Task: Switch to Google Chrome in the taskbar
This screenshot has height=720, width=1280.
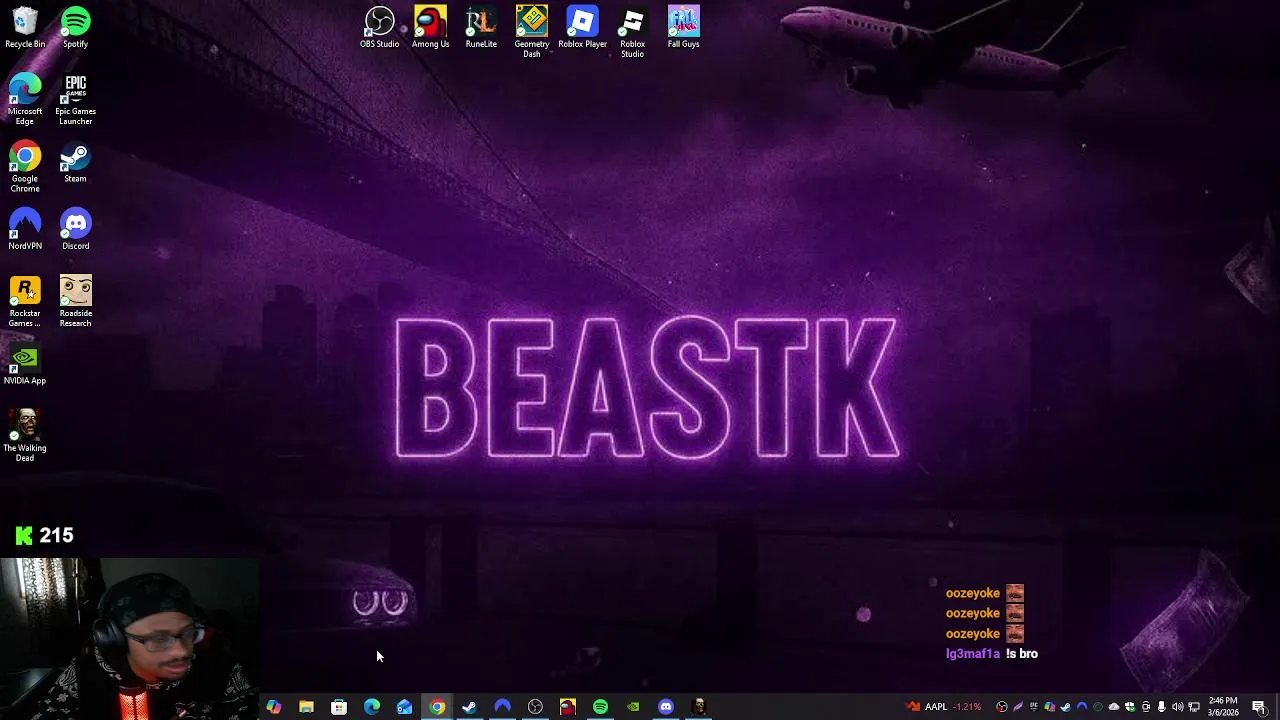Action: (437, 707)
